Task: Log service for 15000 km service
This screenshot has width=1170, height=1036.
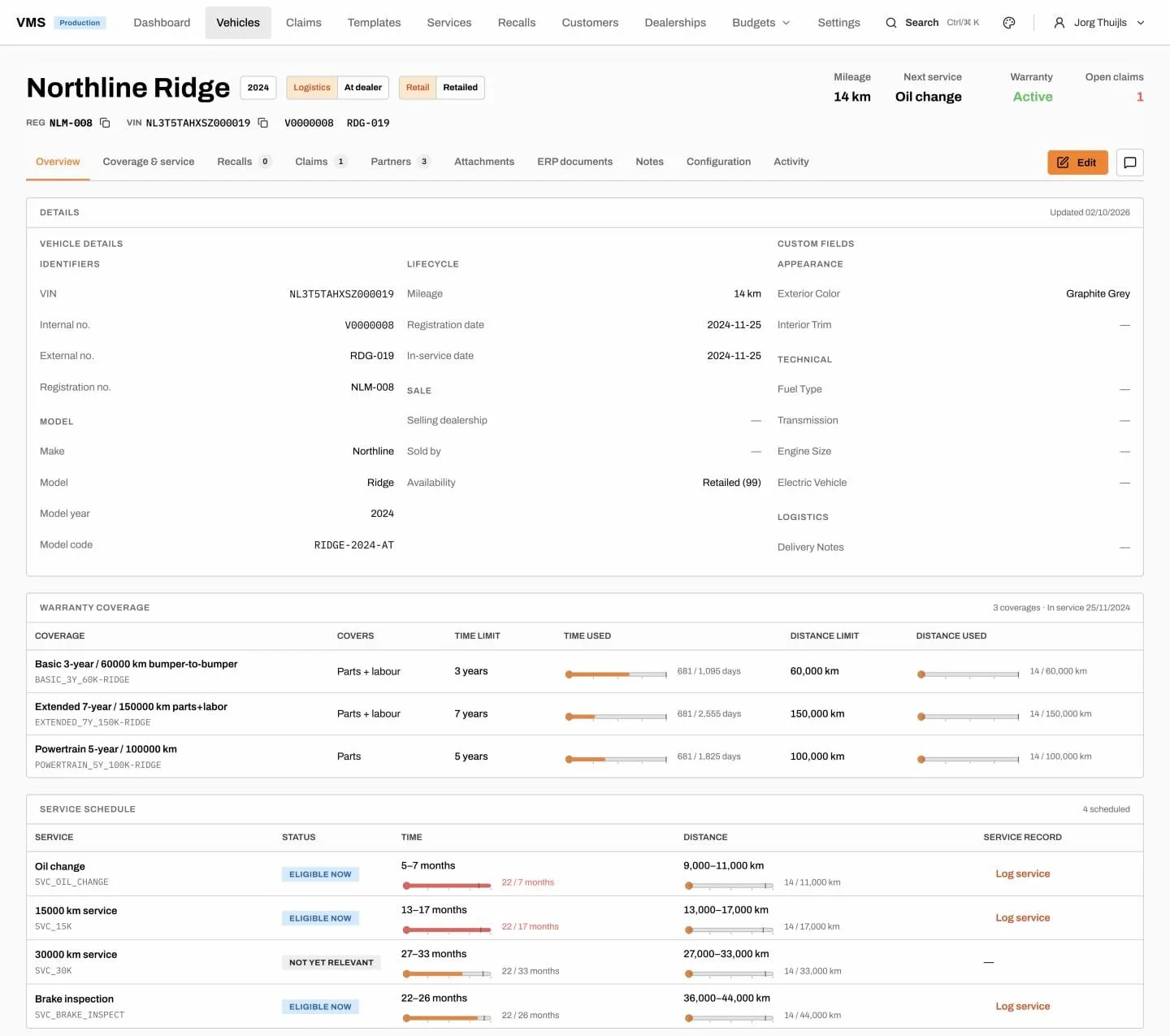Action: [1022, 917]
